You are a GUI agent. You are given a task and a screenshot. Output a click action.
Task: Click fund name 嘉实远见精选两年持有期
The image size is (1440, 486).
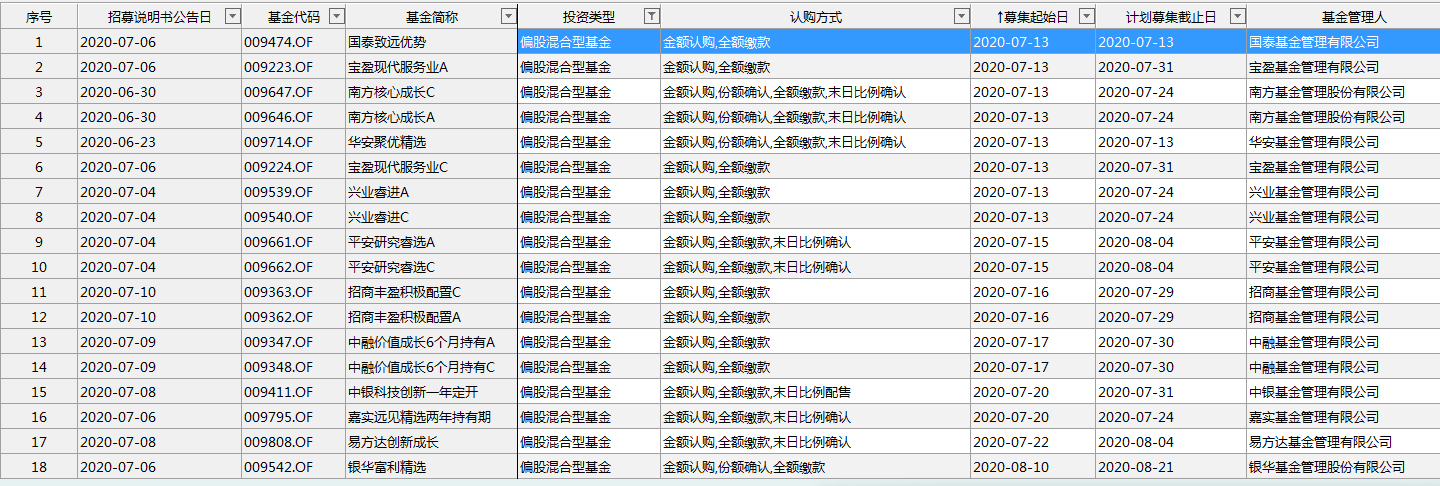click(419, 417)
